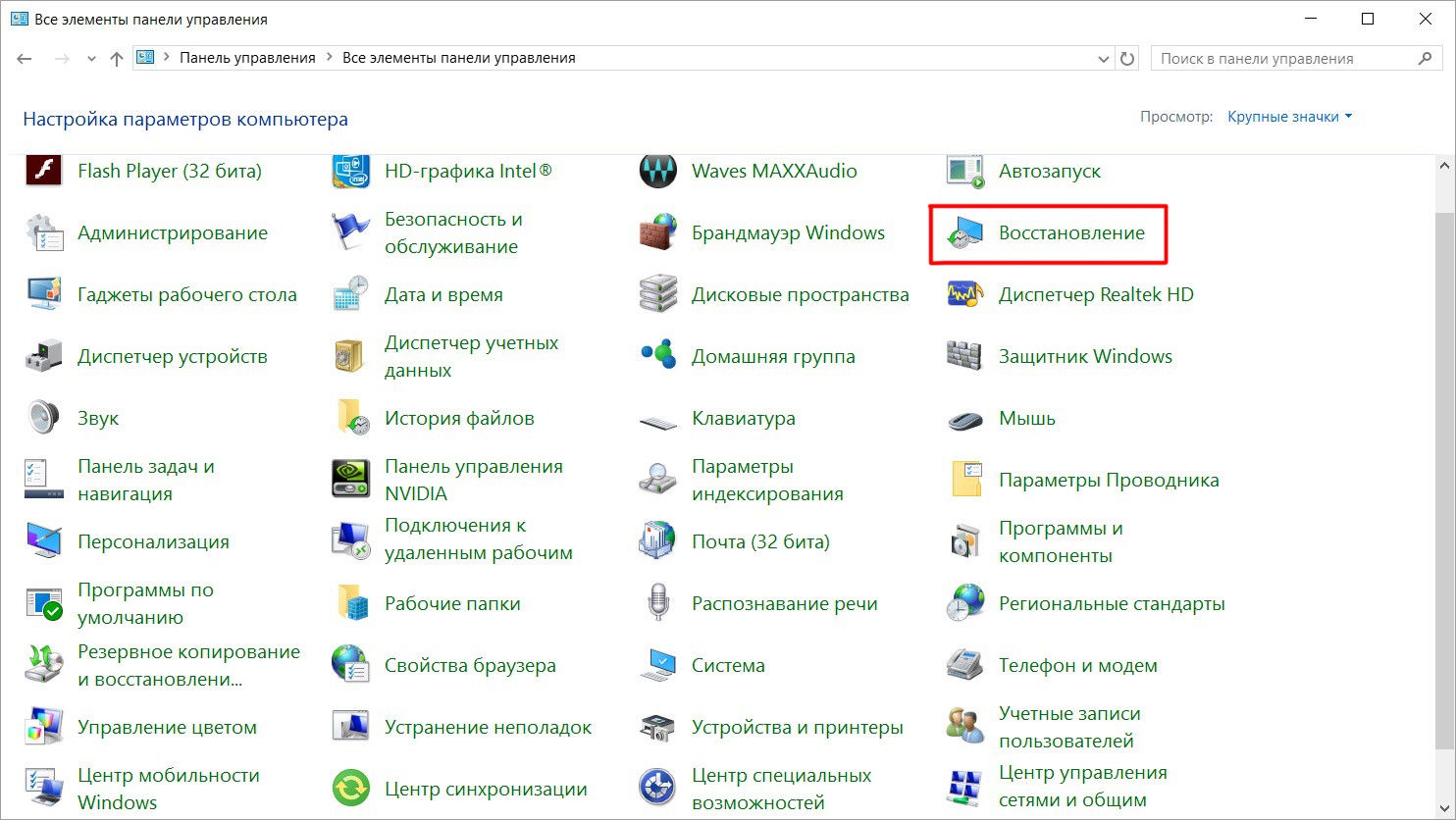Expand the chevron after Панель управления breadcrumb
This screenshot has height=820, width=1456.
click(x=329, y=58)
